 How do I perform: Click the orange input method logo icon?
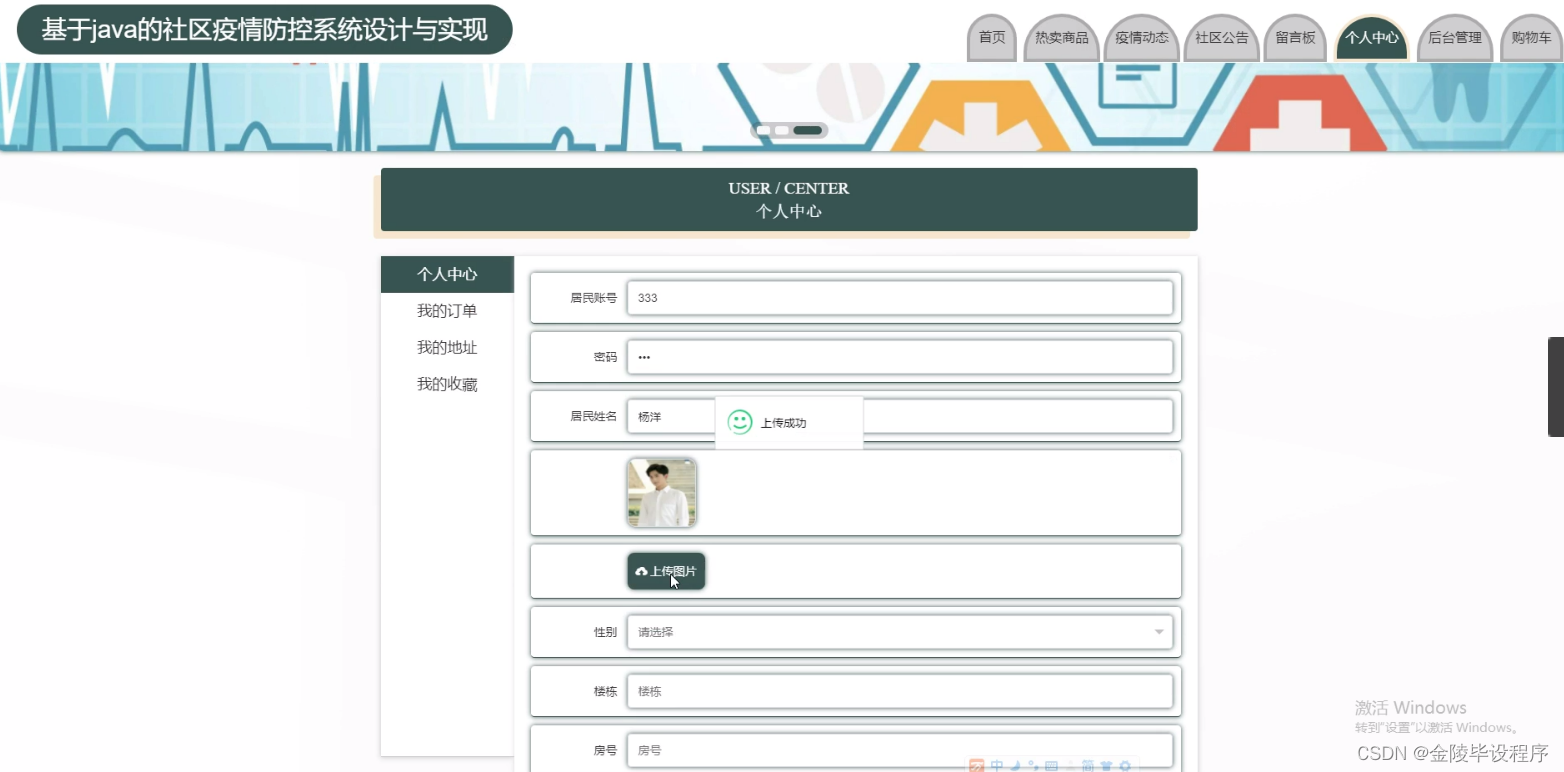[x=977, y=765]
